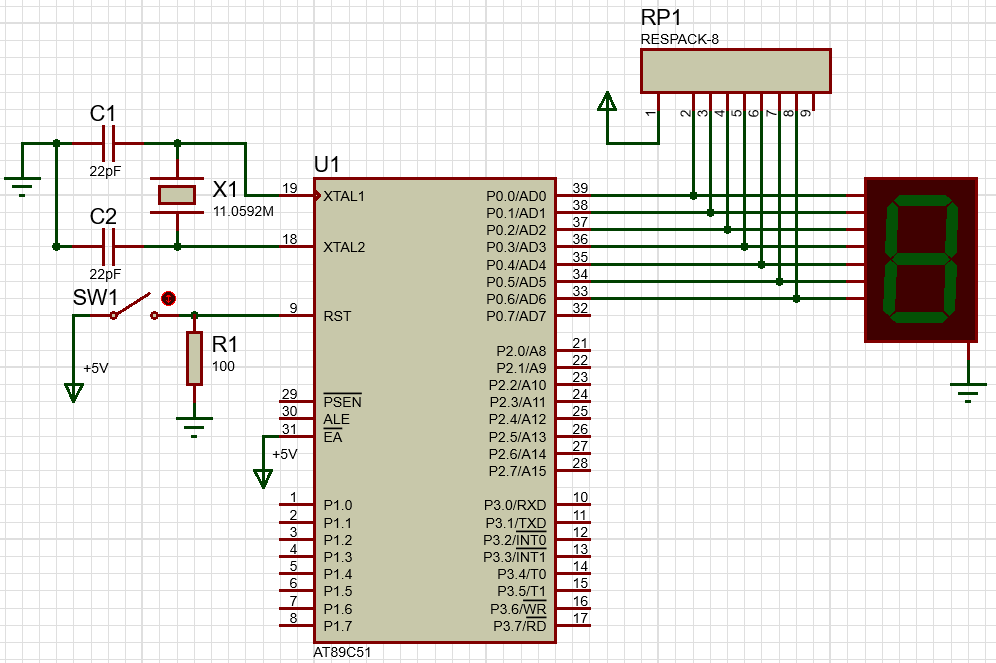Click the 100 resistance value of R1
This screenshot has height=663, width=996.
tap(224, 366)
